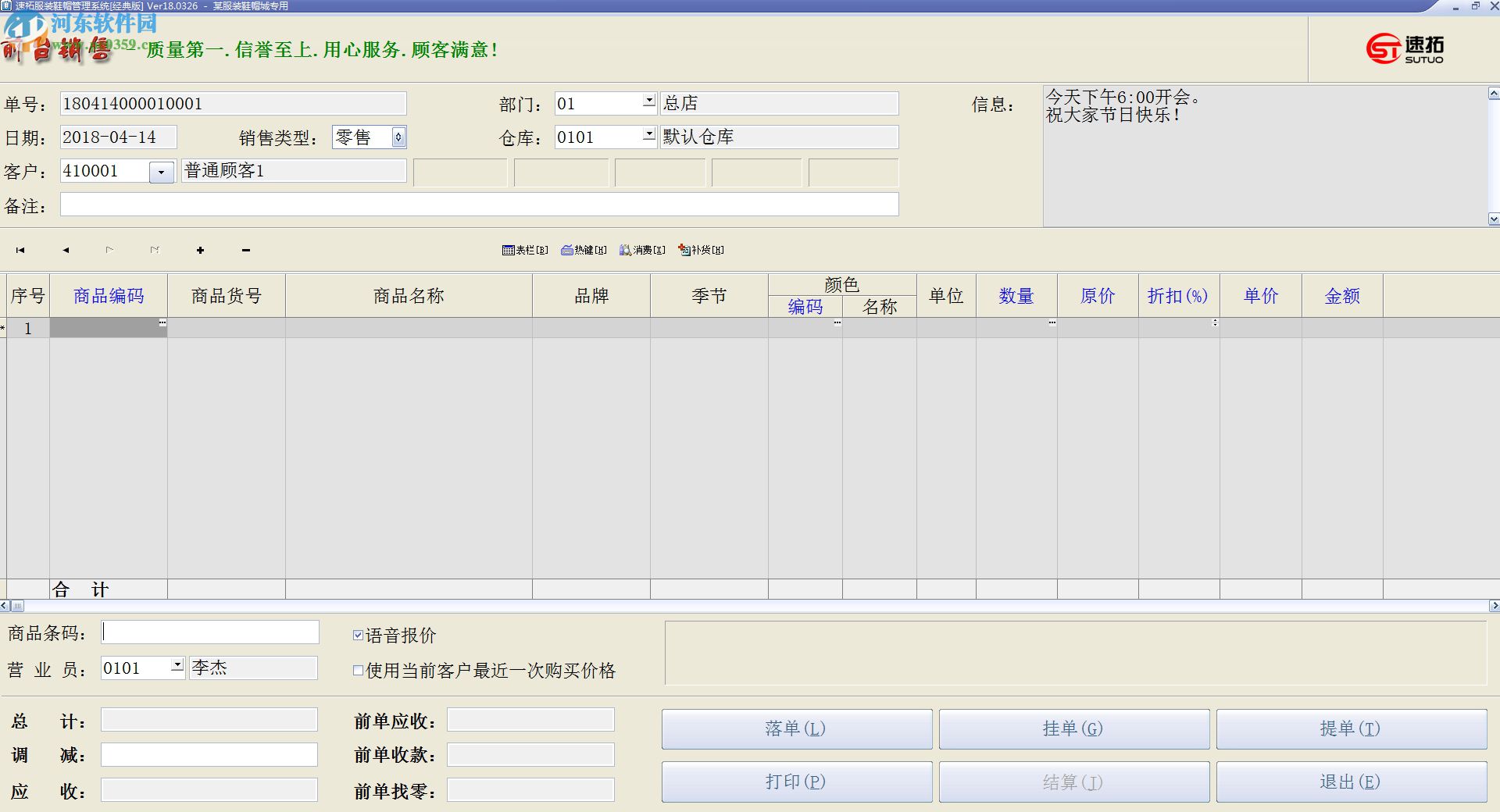Expand the 部门 dropdown

(648, 100)
